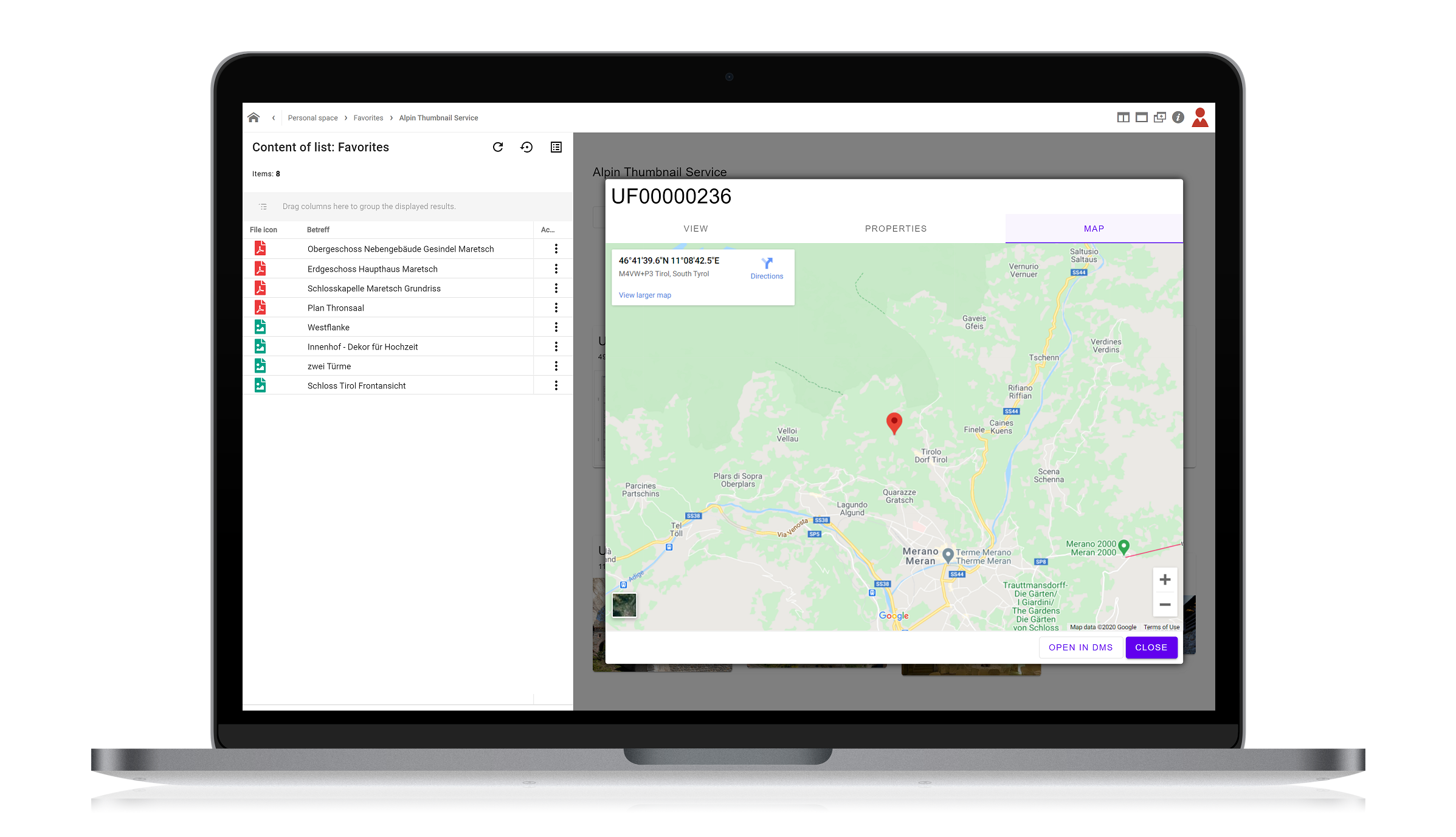Click the help icon in top right
The width and height of the screenshot is (1456, 837).
pyautogui.click(x=1179, y=117)
